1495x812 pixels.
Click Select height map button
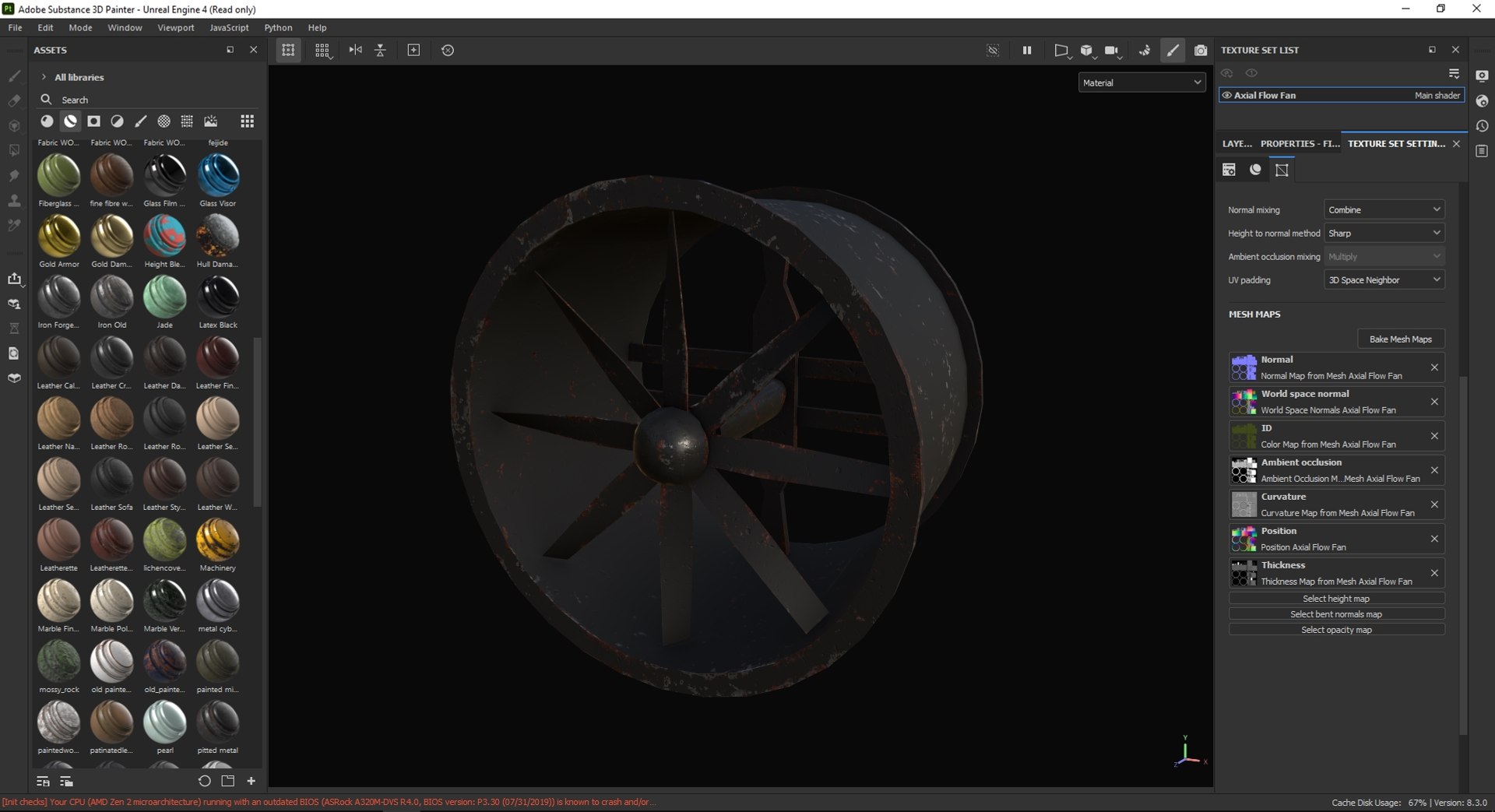click(x=1336, y=599)
